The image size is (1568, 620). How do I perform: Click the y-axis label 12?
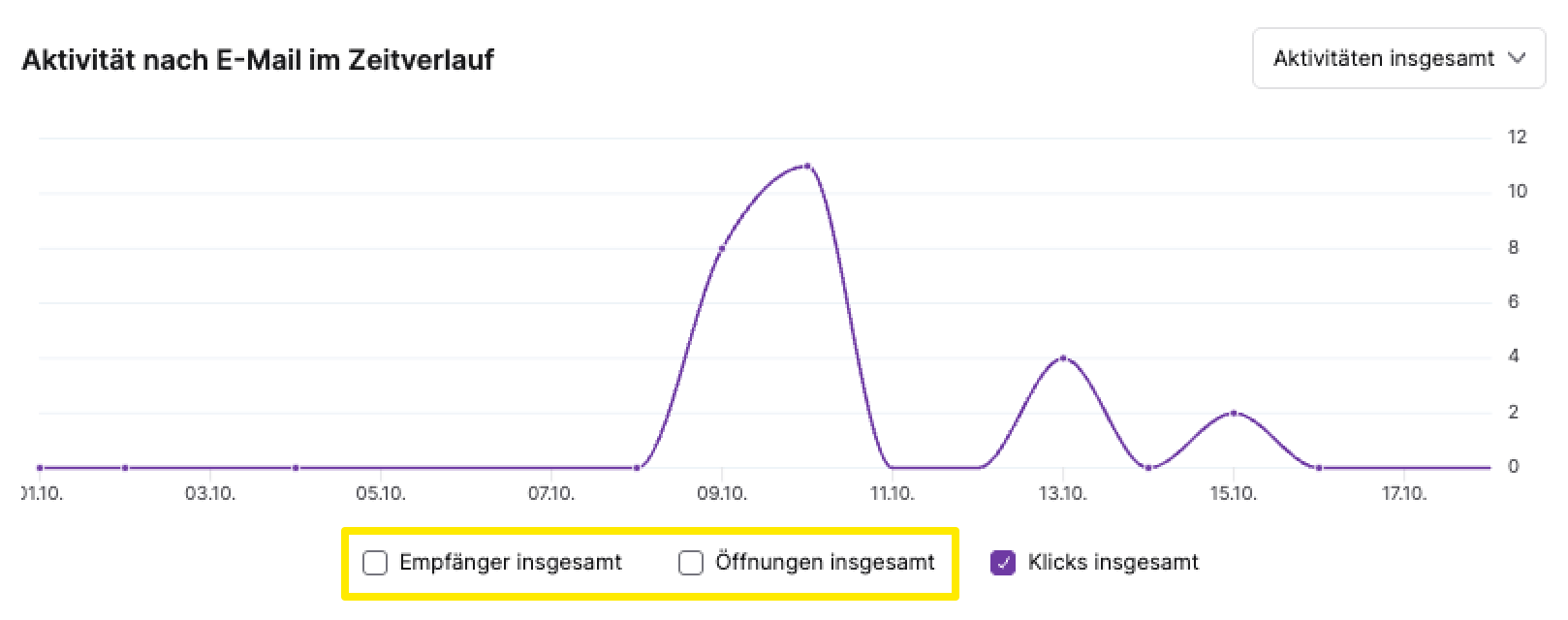point(1517,138)
